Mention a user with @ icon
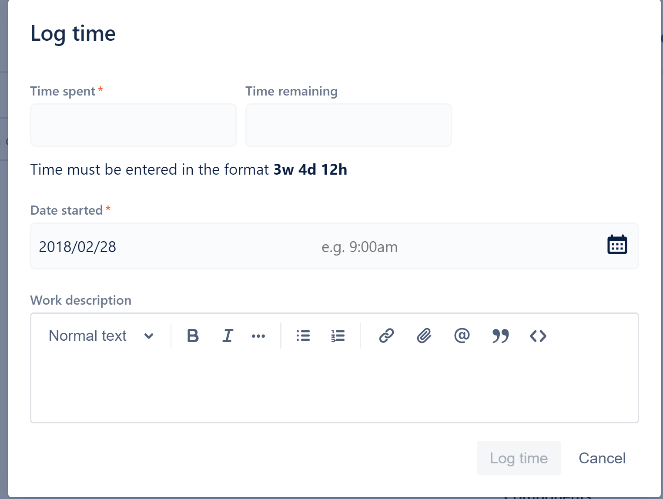The width and height of the screenshot is (663, 499). tap(462, 336)
